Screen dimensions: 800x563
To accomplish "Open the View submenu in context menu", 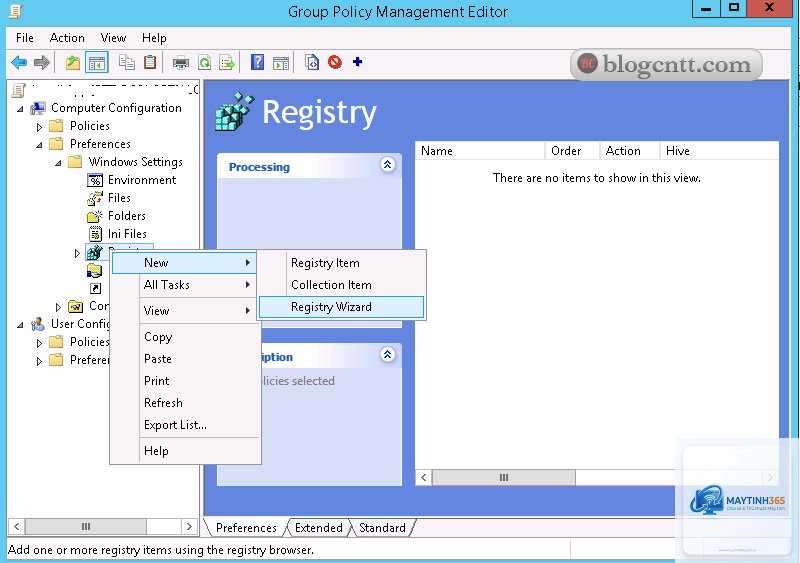I will click(x=186, y=311).
